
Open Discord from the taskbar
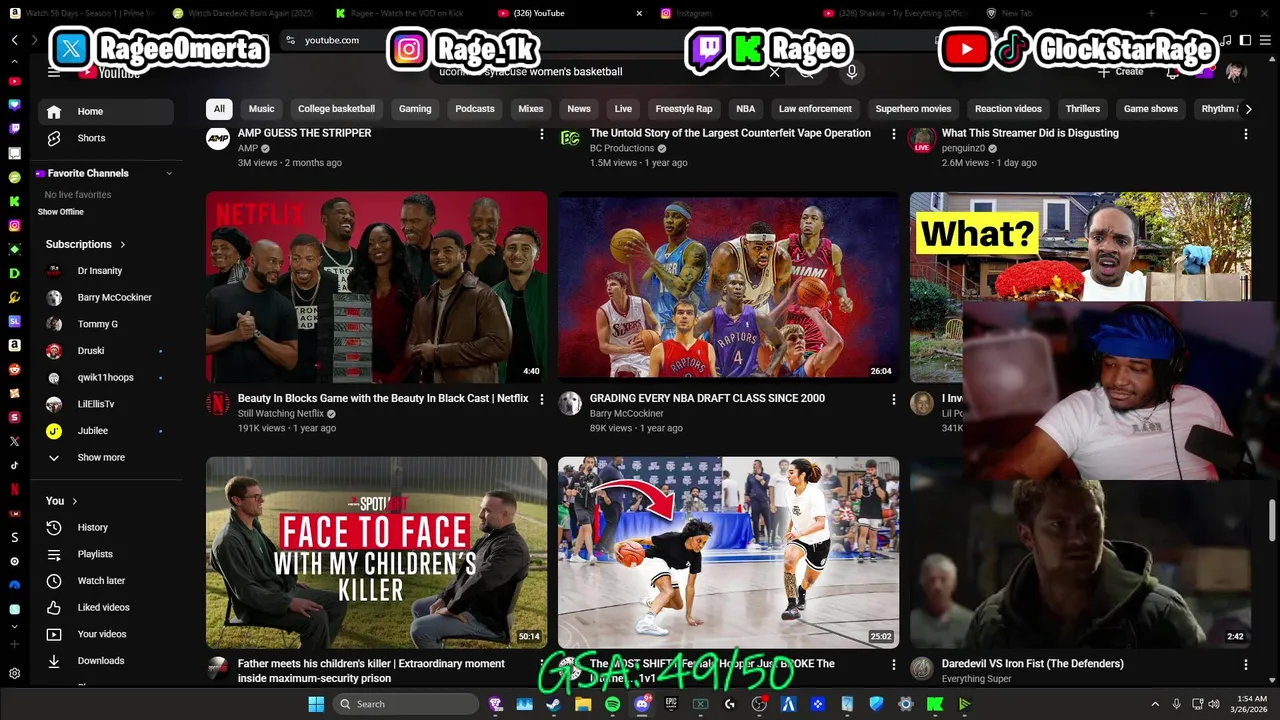pyautogui.click(x=642, y=704)
